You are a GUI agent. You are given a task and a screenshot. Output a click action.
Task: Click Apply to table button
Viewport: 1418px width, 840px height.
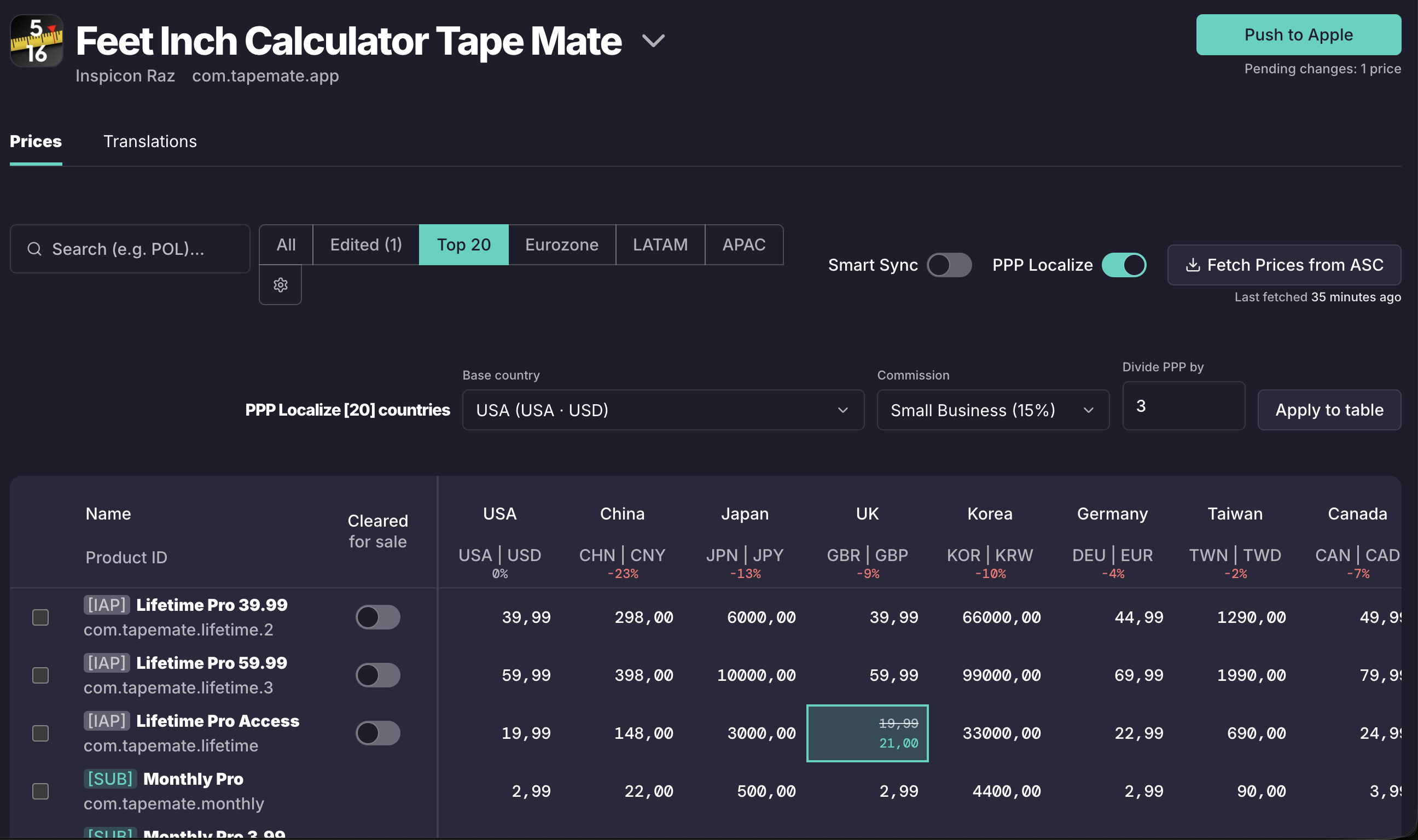point(1329,410)
